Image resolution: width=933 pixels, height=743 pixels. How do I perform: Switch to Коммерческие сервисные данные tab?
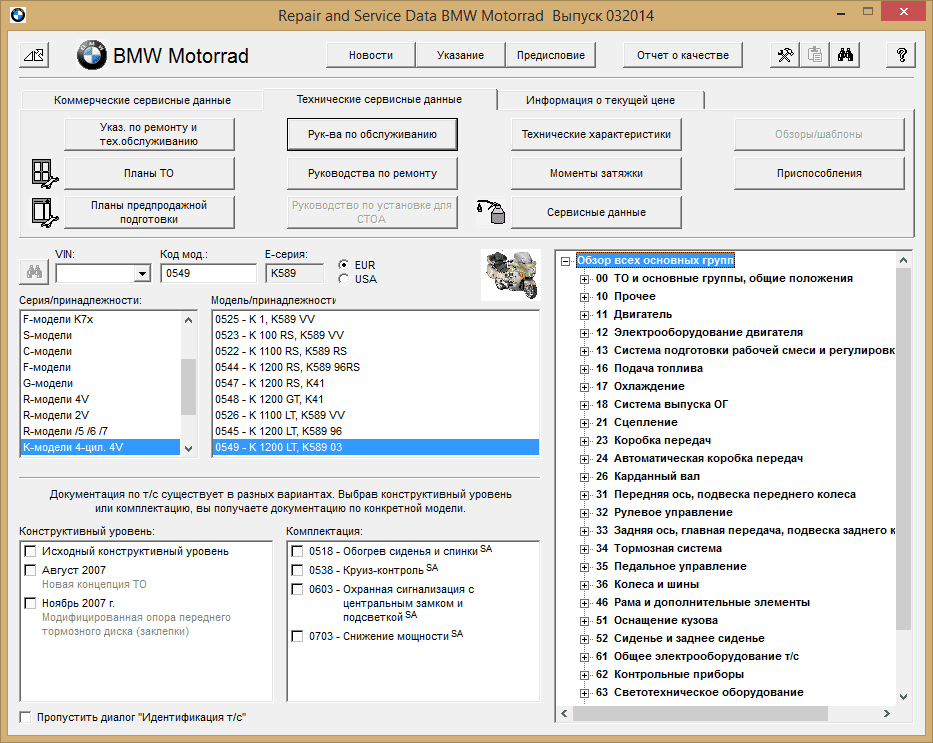pyautogui.click(x=142, y=100)
